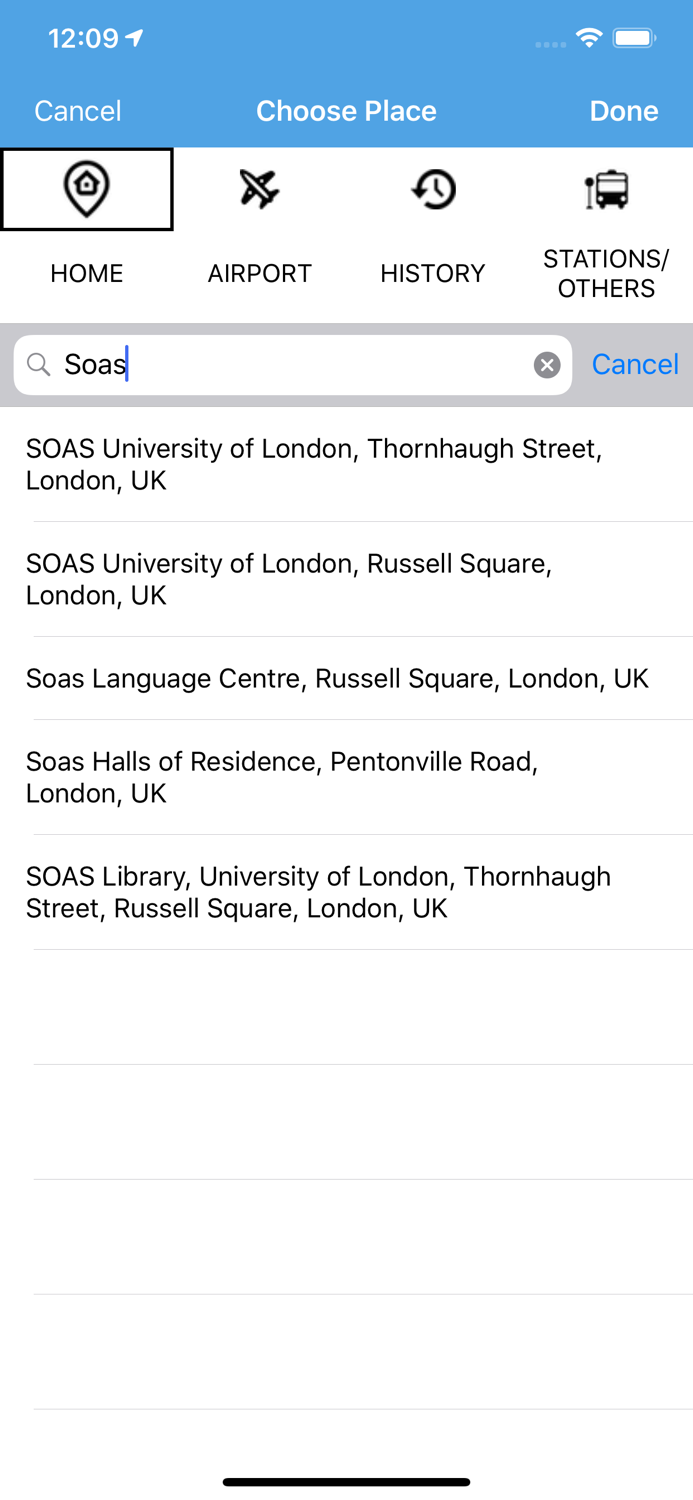The height and width of the screenshot is (1500, 693).
Task: Select Soas Language Centre result
Action: click(337, 678)
